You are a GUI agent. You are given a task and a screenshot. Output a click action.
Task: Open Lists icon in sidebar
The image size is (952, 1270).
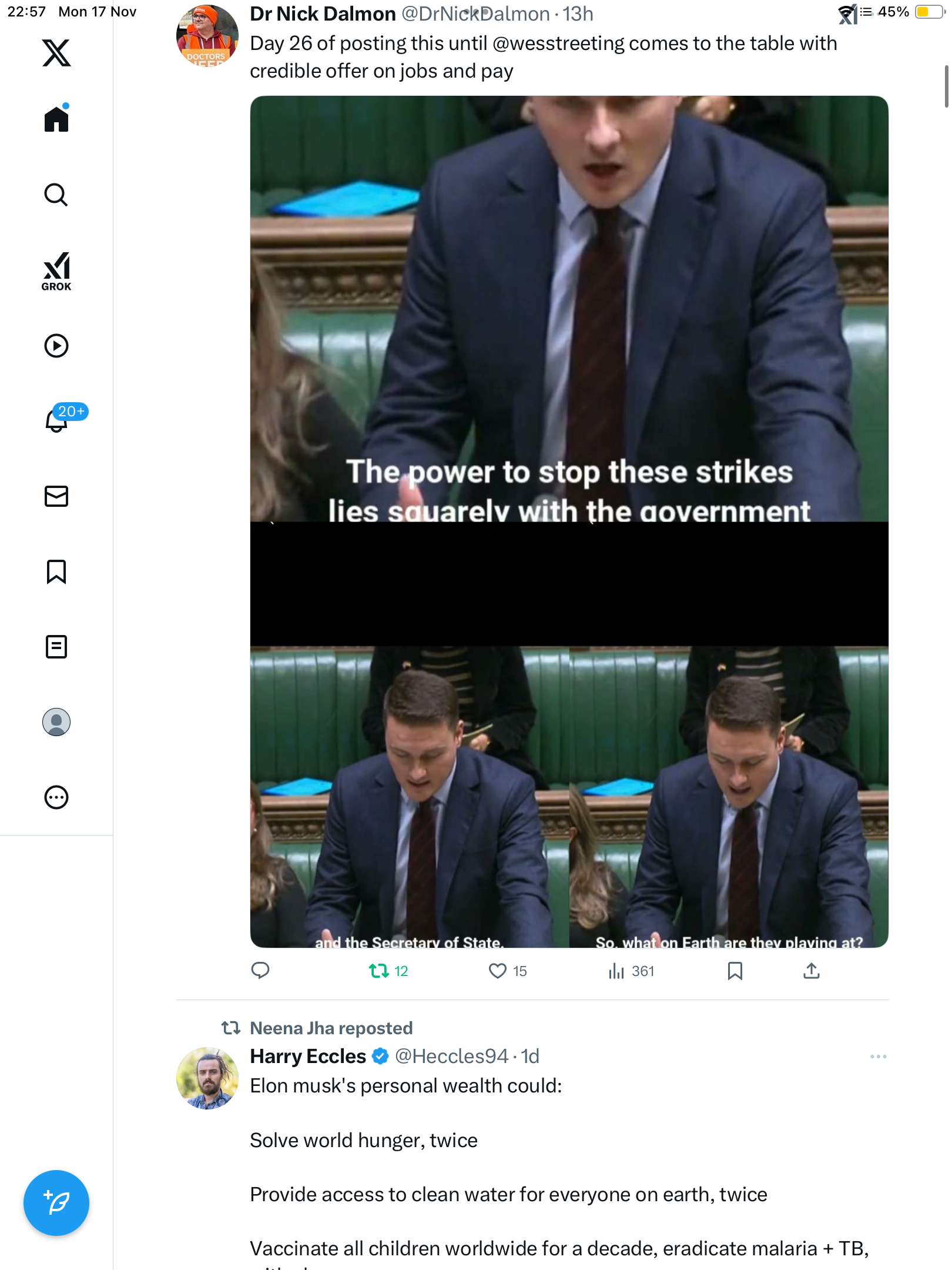click(x=56, y=647)
